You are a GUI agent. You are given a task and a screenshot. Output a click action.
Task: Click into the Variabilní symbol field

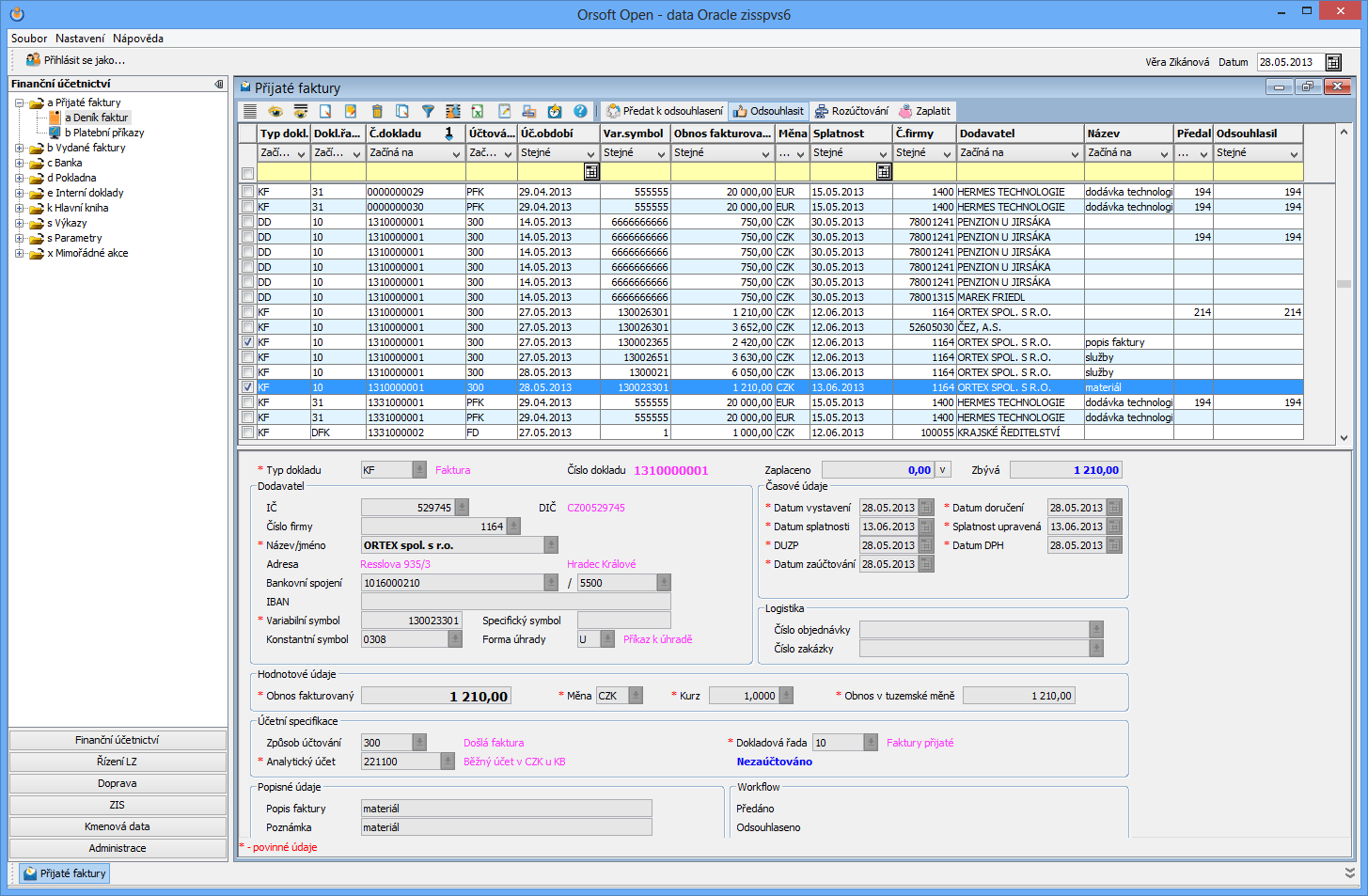coord(412,621)
